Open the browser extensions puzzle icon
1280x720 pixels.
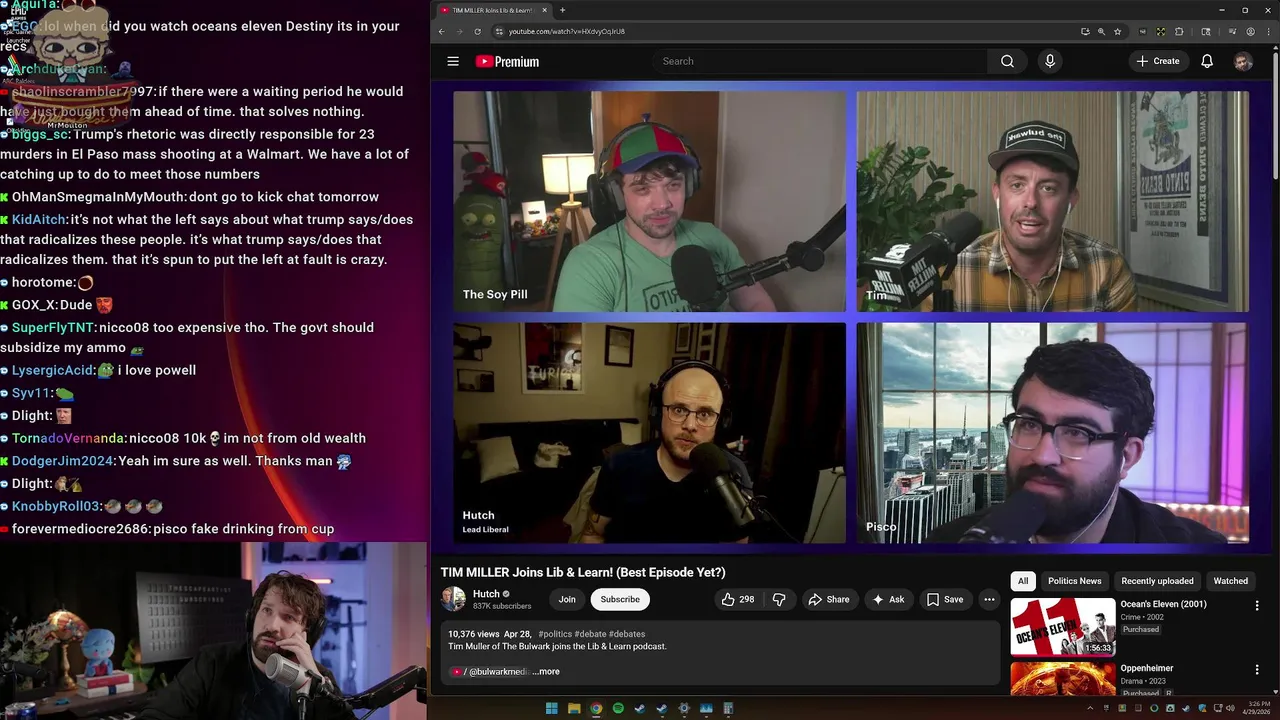[1178, 31]
